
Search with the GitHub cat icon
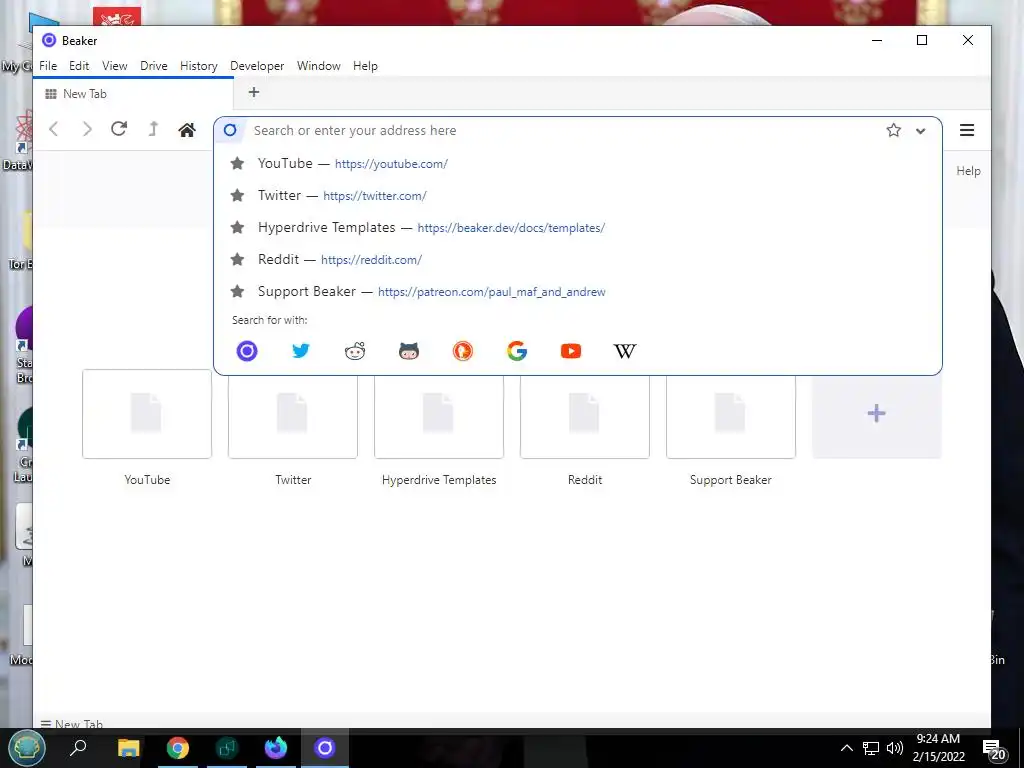click(x=409, y=351)
